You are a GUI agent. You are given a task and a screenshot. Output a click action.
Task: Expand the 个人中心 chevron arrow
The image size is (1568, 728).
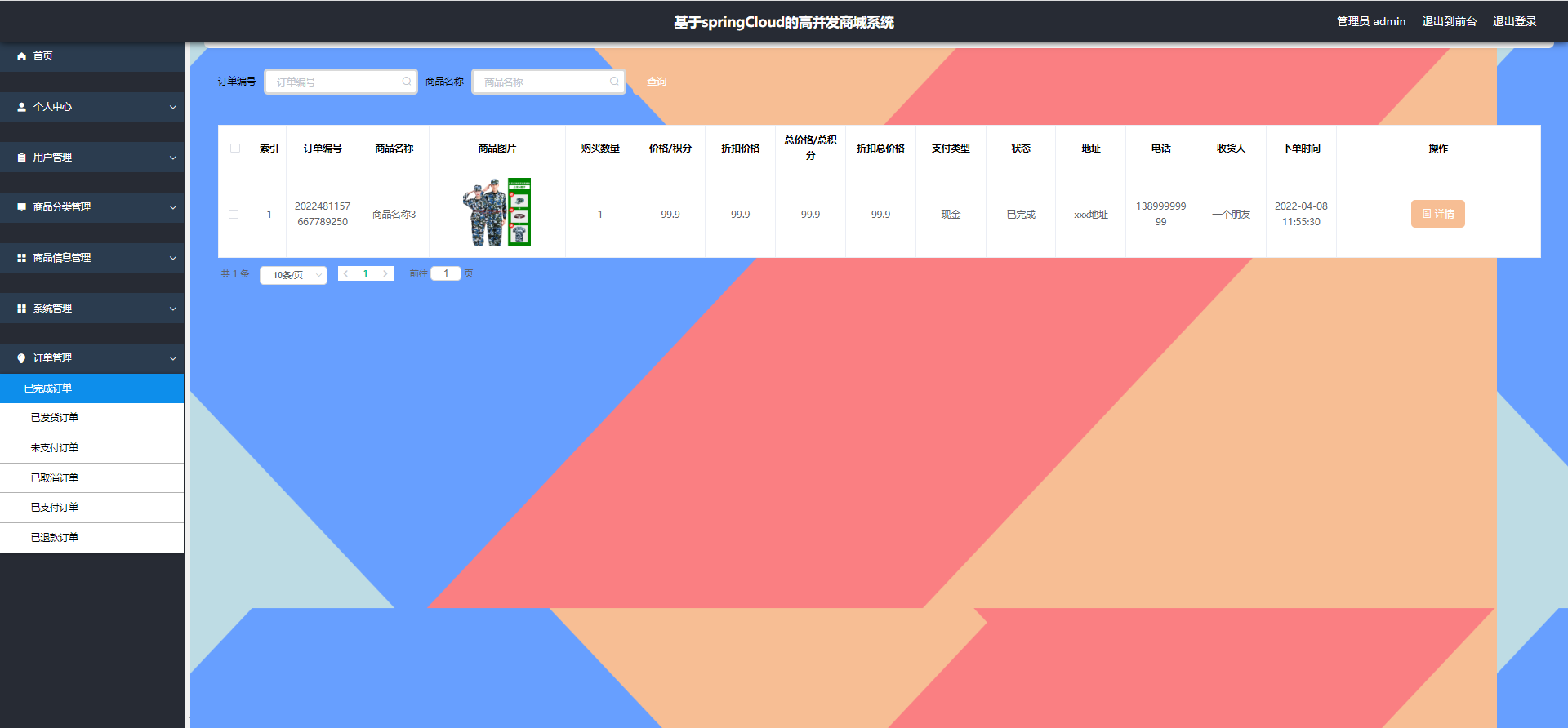172,107
